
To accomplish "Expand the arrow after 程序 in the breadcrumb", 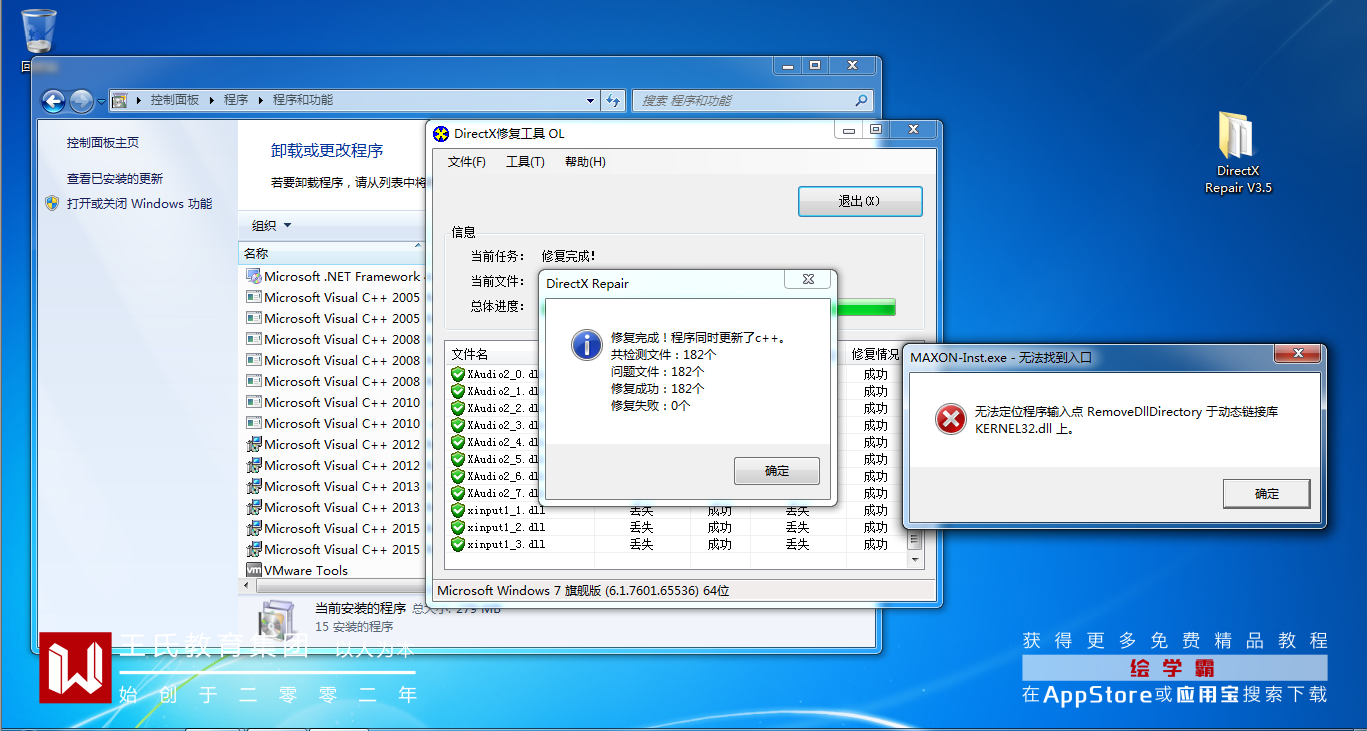I will coord(261,100).
